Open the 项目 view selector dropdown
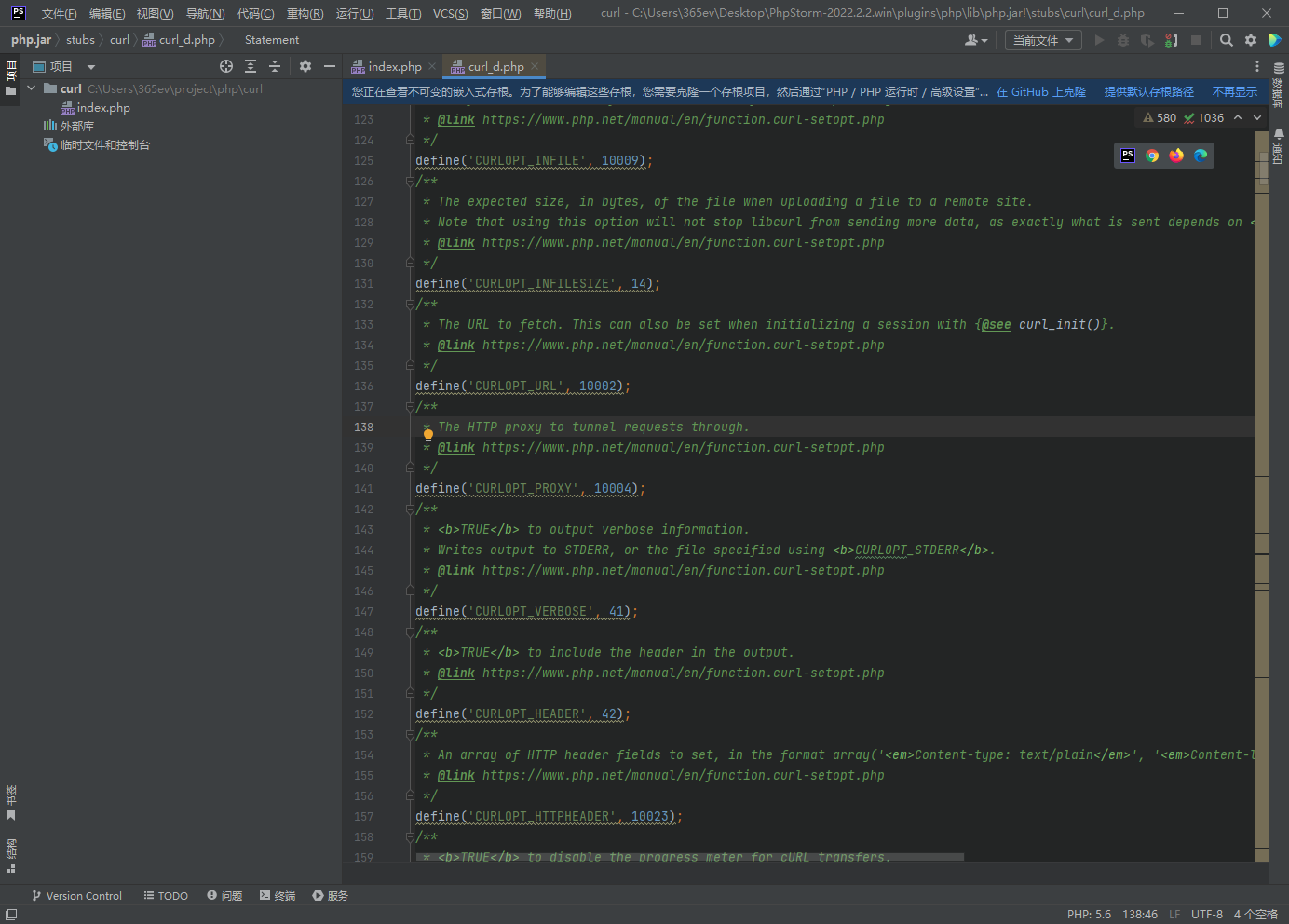This screenshot has height=924, width=1289. pos(64,66)
